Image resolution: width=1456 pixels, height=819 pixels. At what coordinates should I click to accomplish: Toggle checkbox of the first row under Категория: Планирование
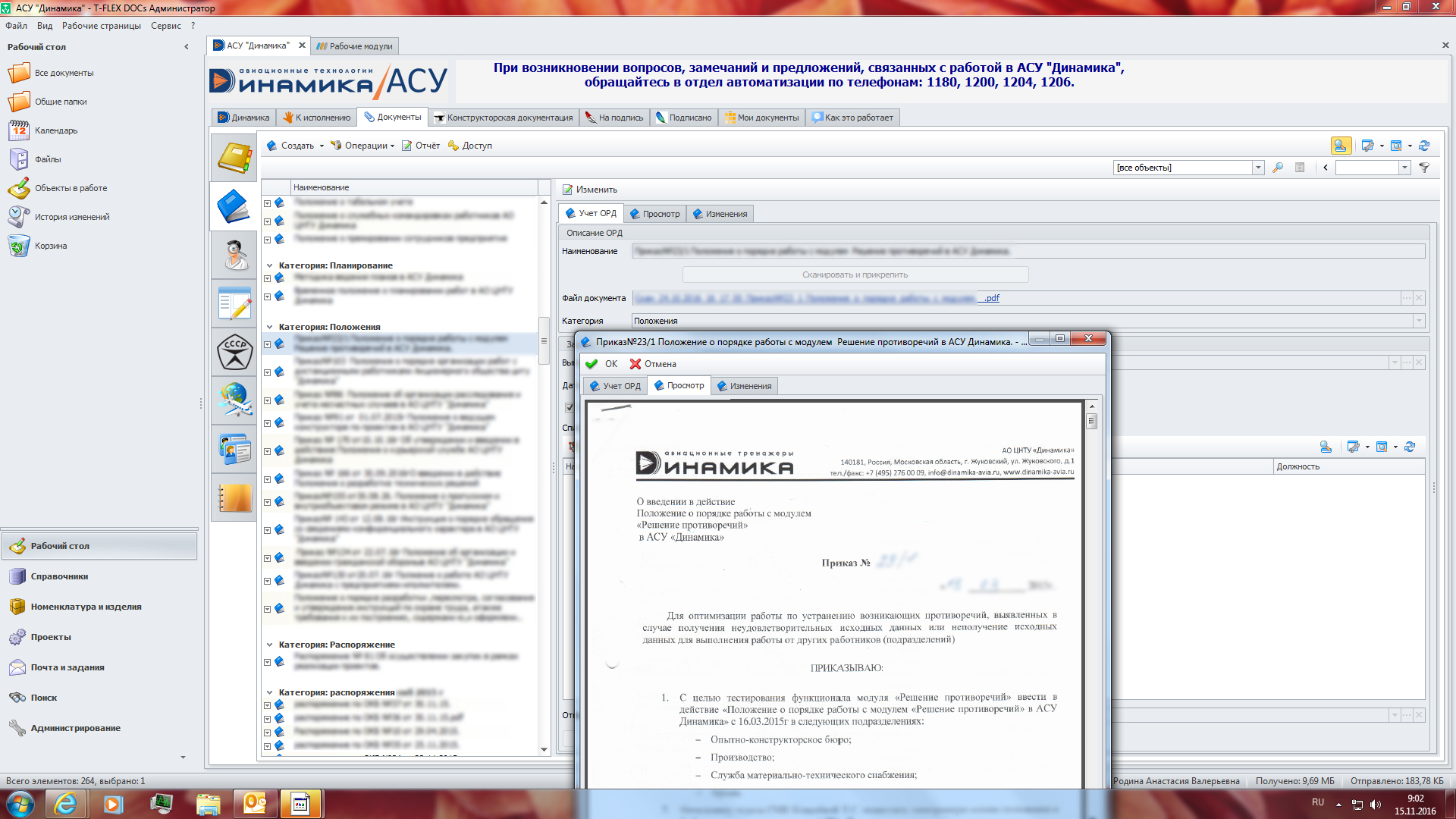coord(267,278)
